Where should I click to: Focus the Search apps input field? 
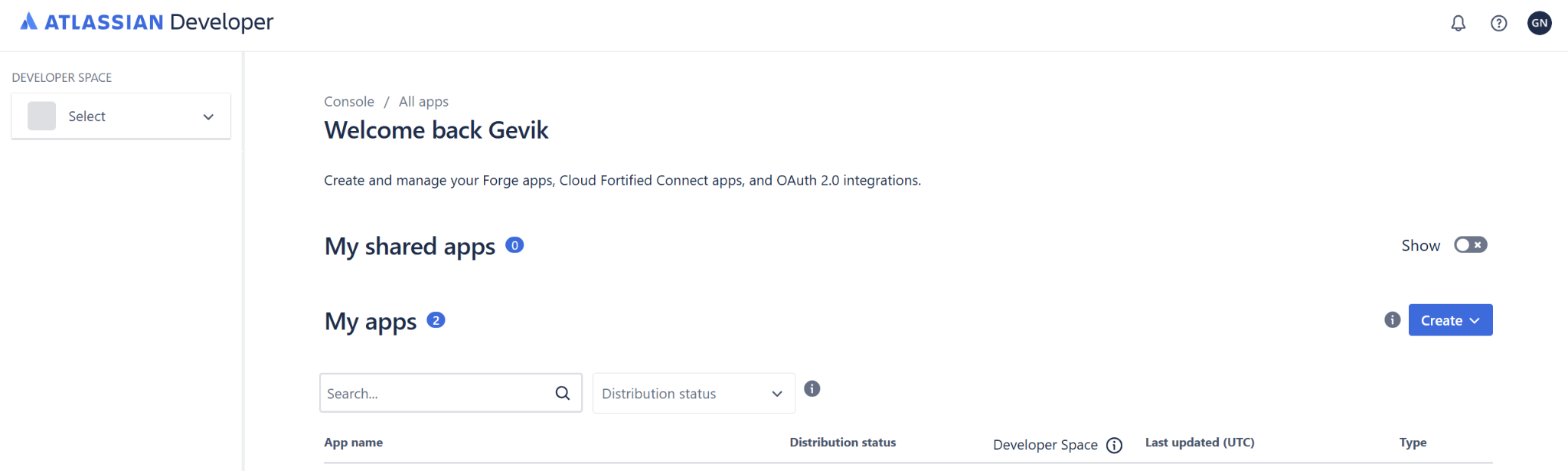coord(451,394)
